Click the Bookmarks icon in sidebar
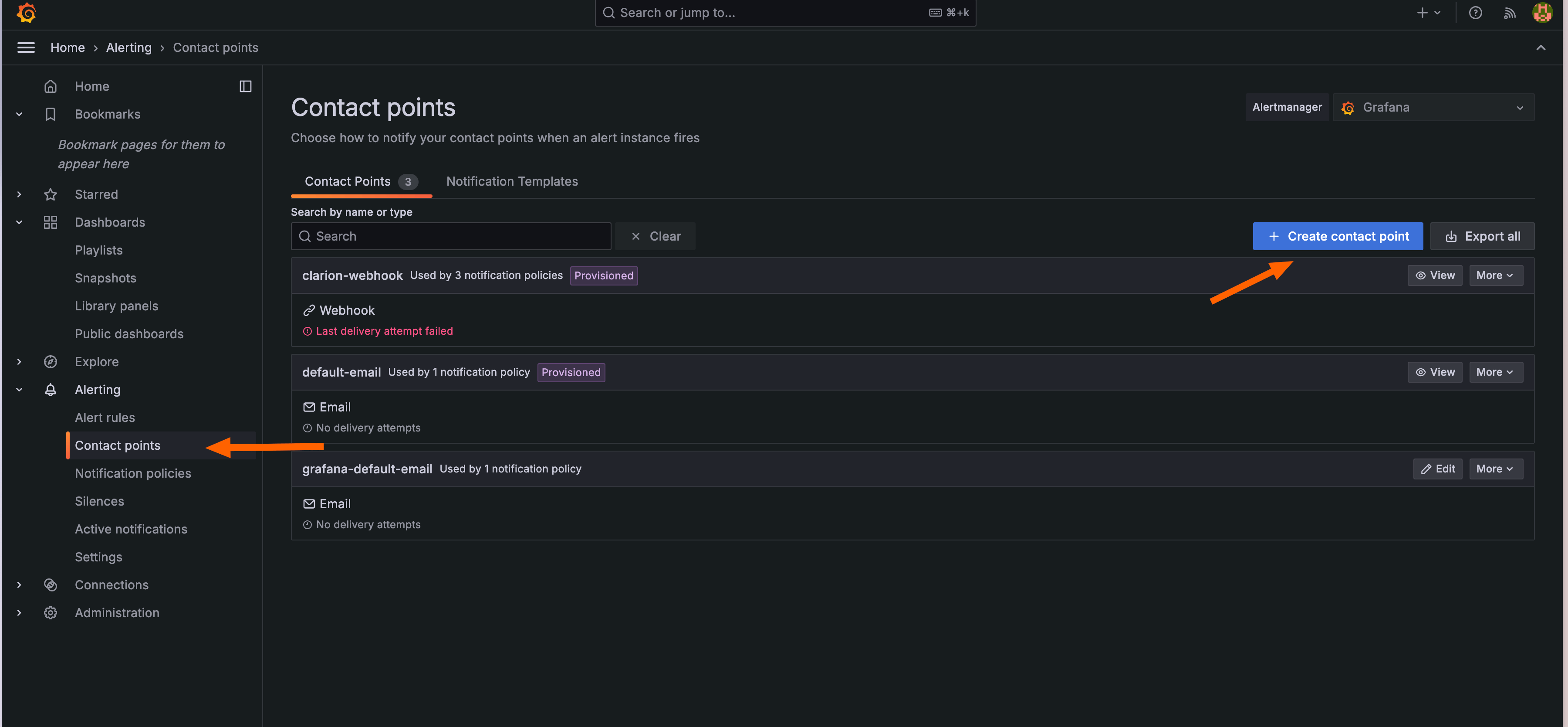Image resolution: width=1568 pixels, height=727 pixels. click(51, 115)
